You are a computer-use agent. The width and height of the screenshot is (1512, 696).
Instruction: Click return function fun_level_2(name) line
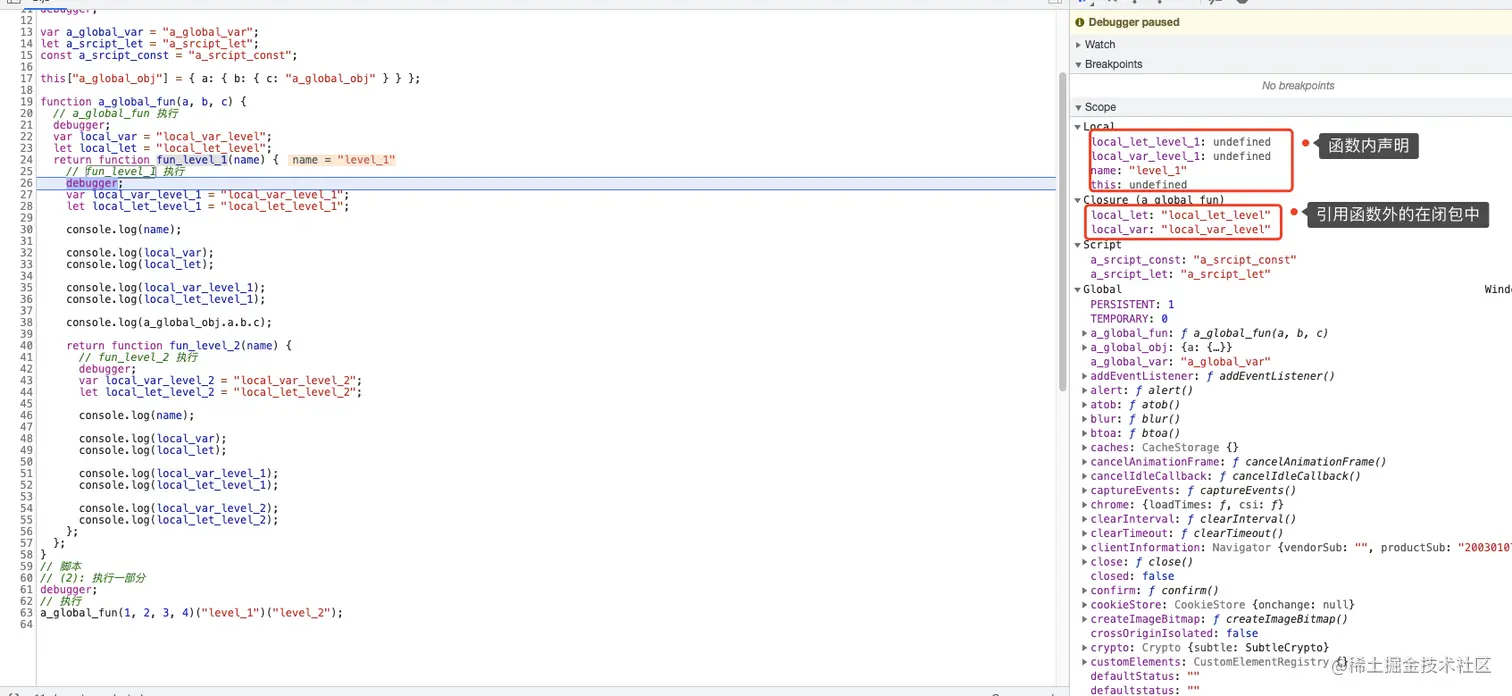coord(179,346)
